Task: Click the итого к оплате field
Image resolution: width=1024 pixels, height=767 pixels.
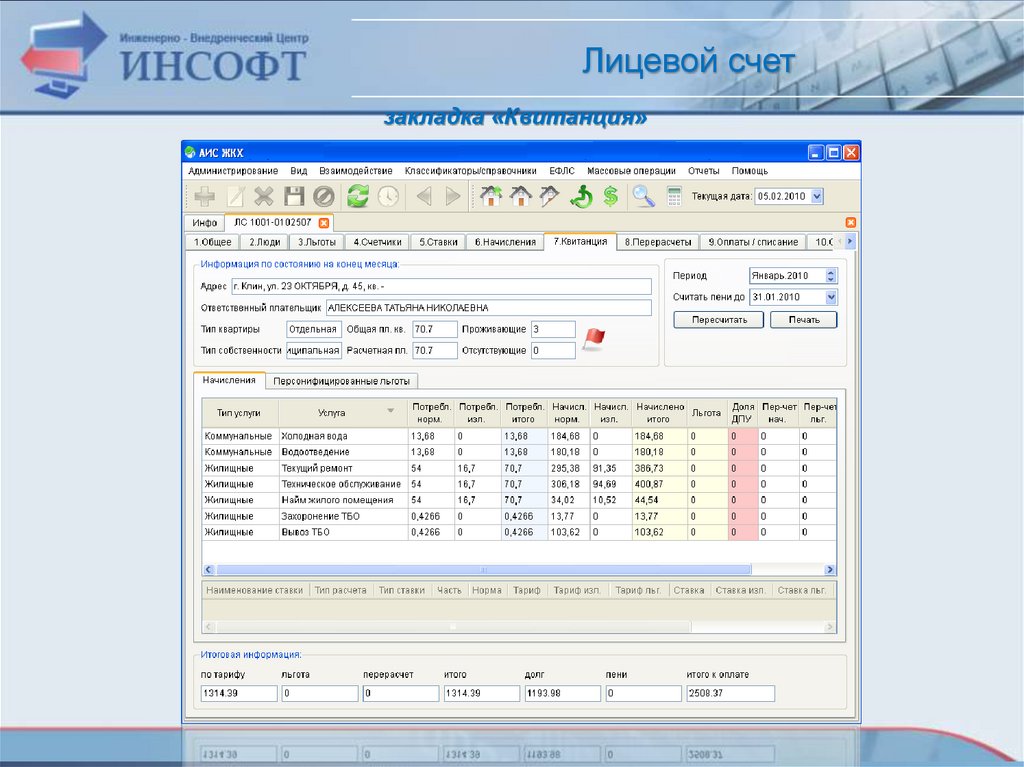Action: point(730,693)
